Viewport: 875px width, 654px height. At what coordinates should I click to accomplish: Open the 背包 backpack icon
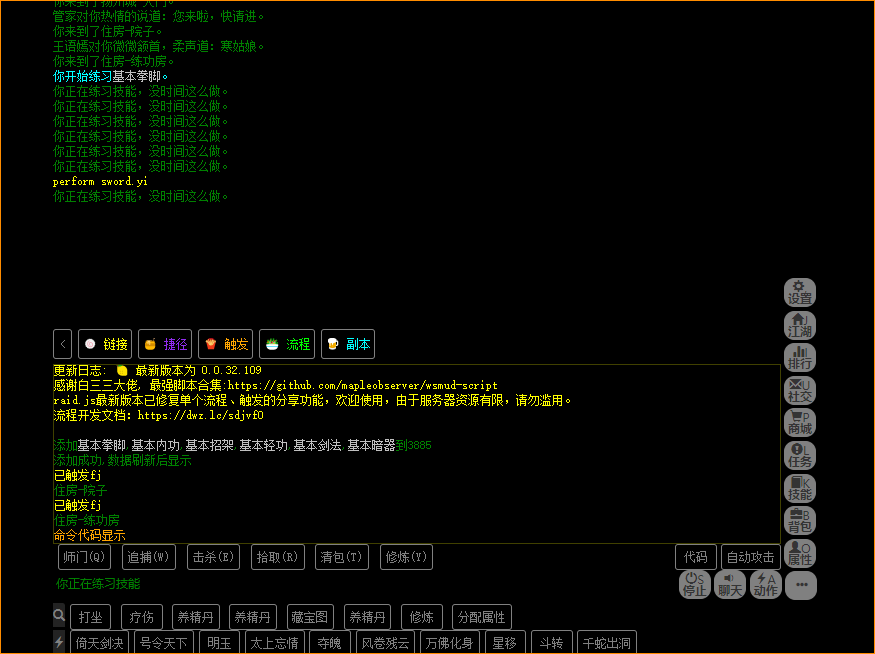coord(800,521)
